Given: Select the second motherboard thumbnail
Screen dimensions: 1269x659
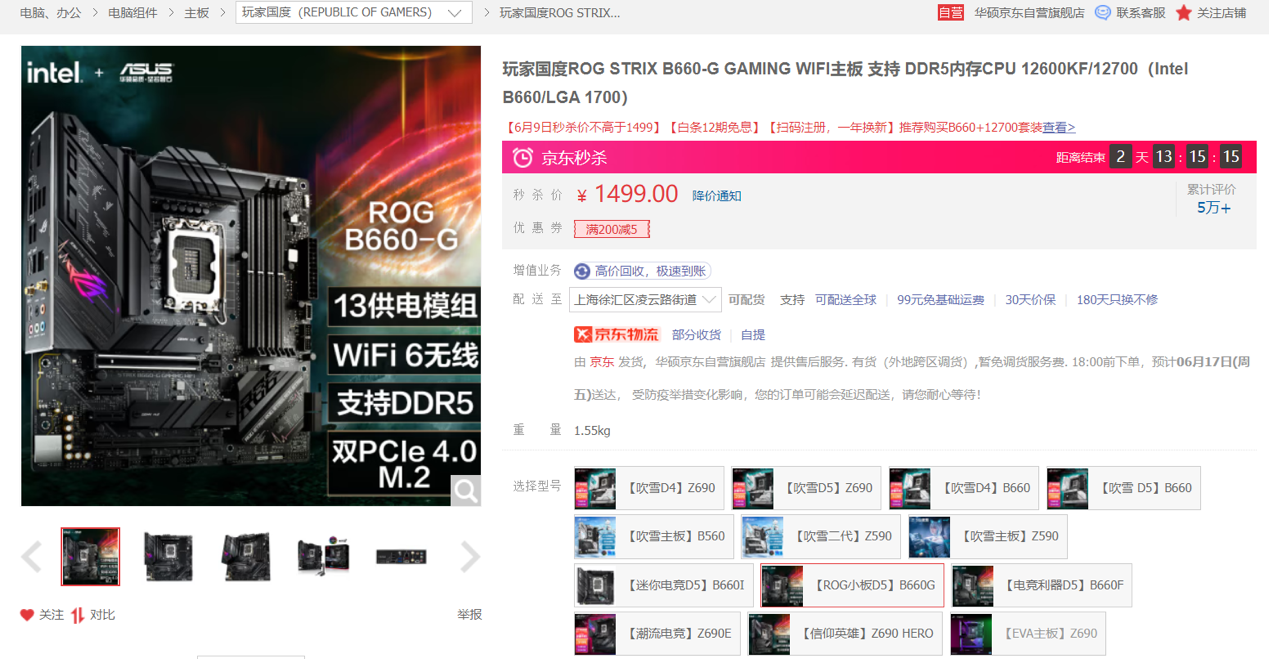Looking at the screenshot, I should coord(168,557).
